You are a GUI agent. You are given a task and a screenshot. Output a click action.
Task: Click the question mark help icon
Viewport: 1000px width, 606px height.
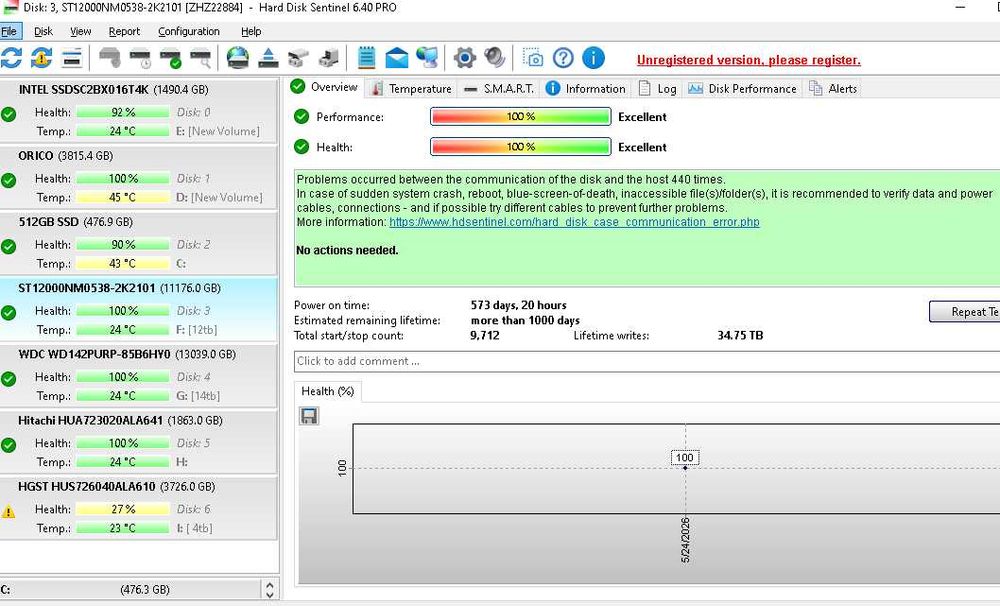(x=563, y=58)
